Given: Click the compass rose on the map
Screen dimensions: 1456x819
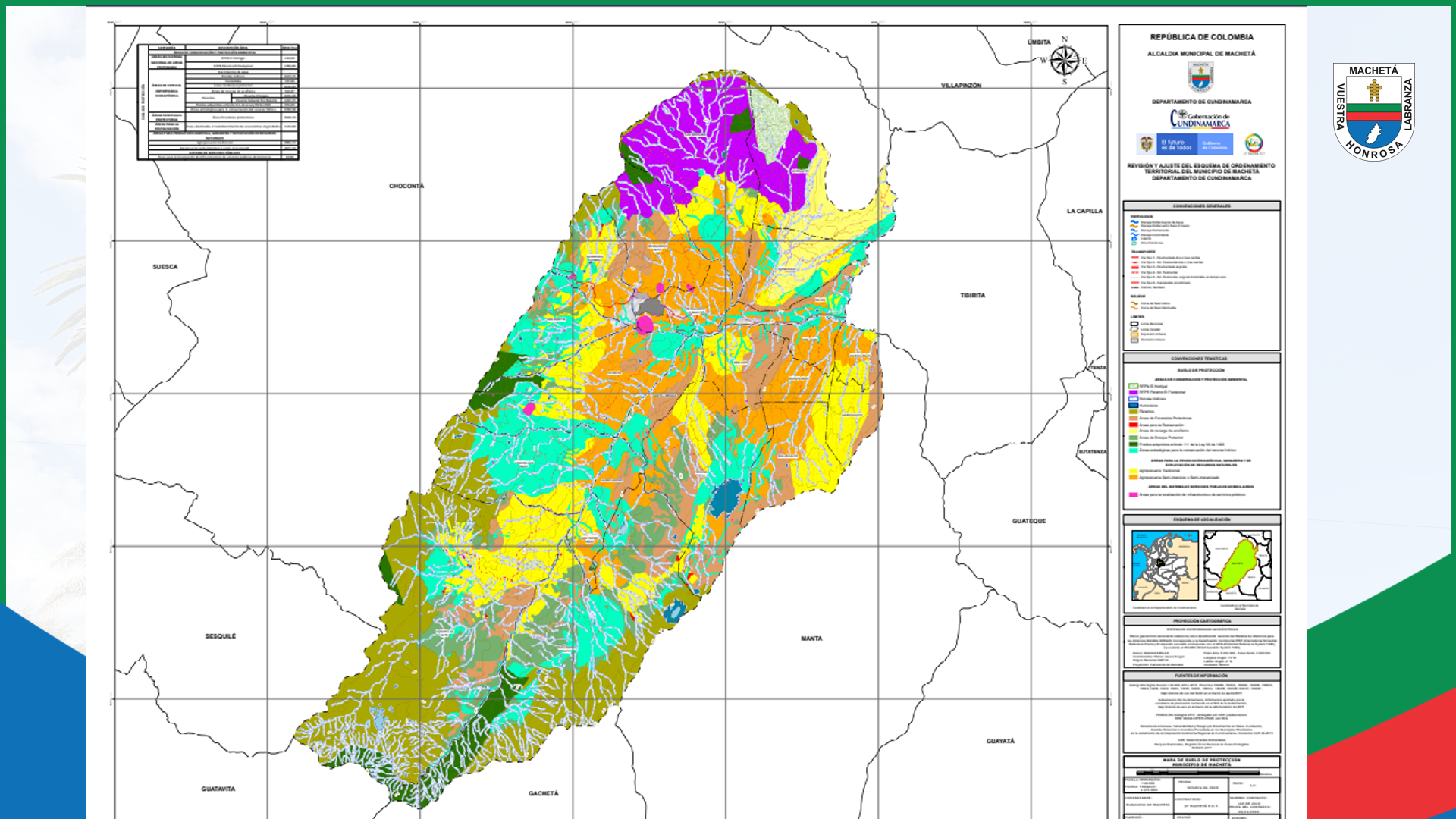Looking at the screenshot, I should (1064, 61).
